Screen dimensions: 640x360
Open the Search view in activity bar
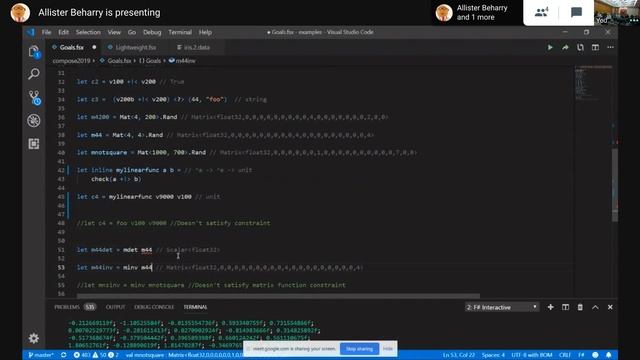click(34, 74)
